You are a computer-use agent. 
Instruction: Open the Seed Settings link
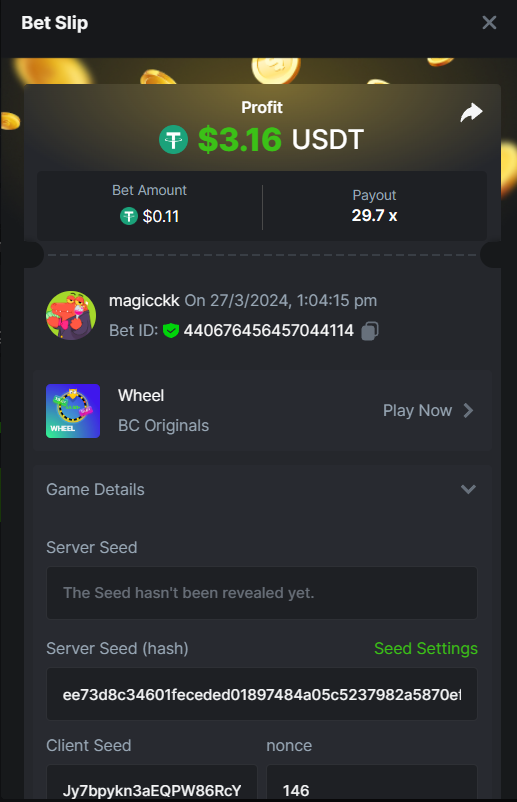(426, 649)
